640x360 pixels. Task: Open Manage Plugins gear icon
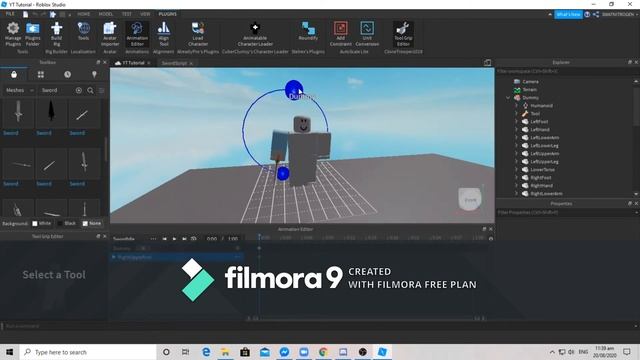[x=13, y=34]
